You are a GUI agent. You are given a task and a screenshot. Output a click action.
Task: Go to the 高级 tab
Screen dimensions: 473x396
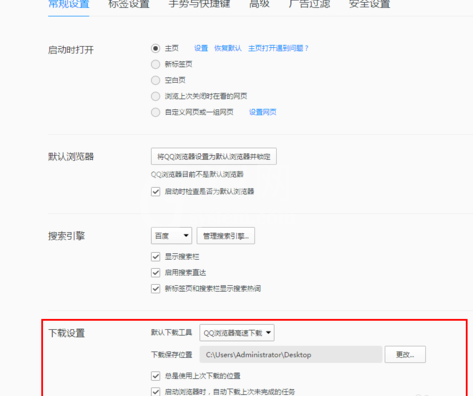259,4
